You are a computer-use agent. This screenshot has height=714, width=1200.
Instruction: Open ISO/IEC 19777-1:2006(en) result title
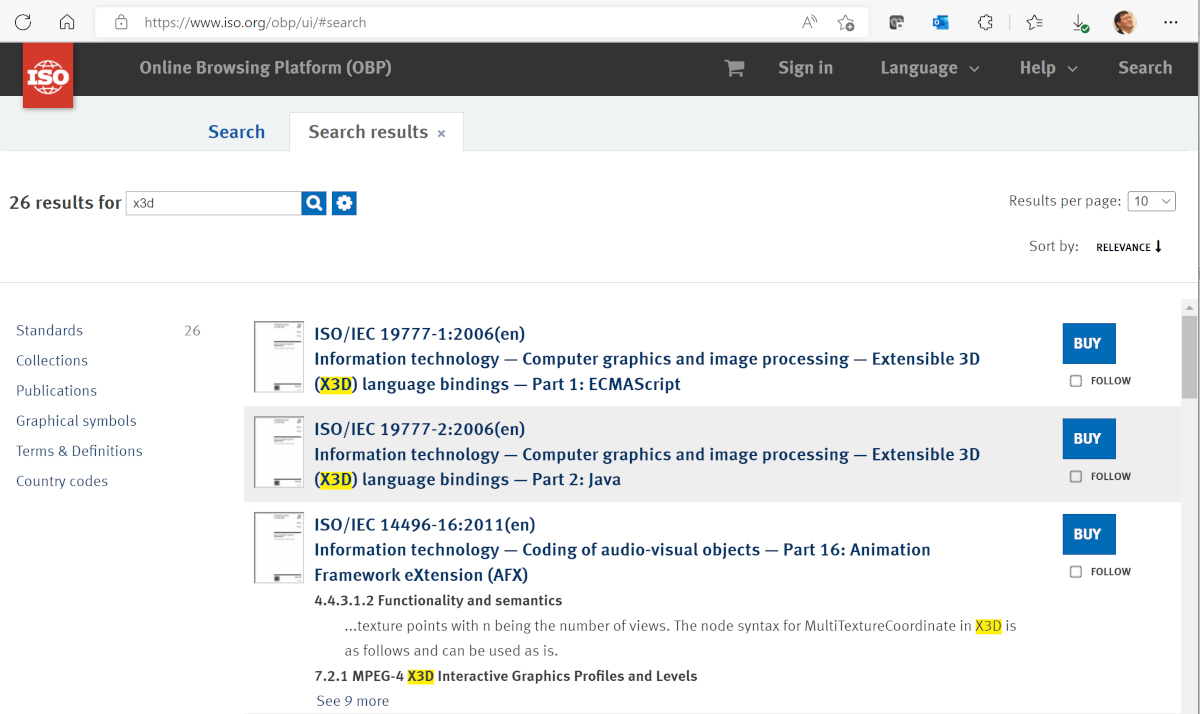tap(420, 334)
